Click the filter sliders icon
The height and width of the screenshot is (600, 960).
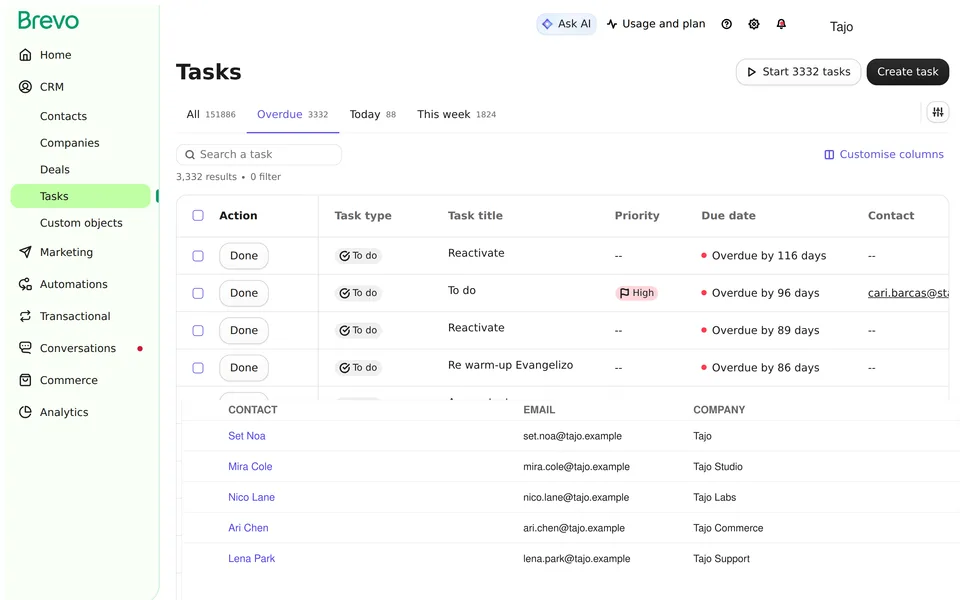click(x=938, y=112)
